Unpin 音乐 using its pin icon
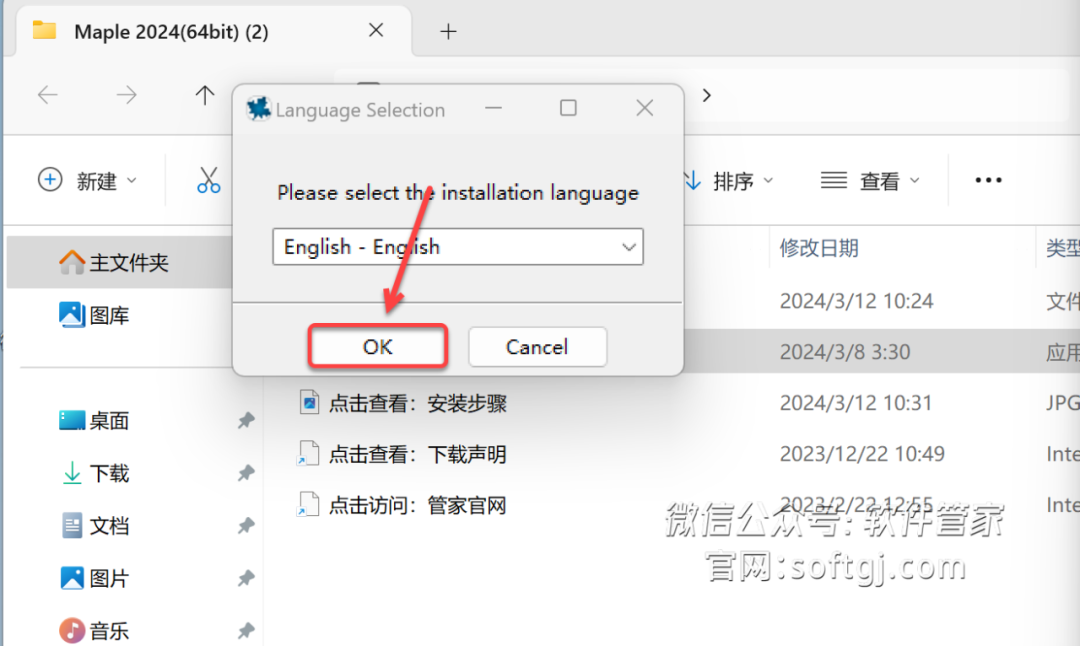This screenshot has height=646, width=1080. pos(246,630)
